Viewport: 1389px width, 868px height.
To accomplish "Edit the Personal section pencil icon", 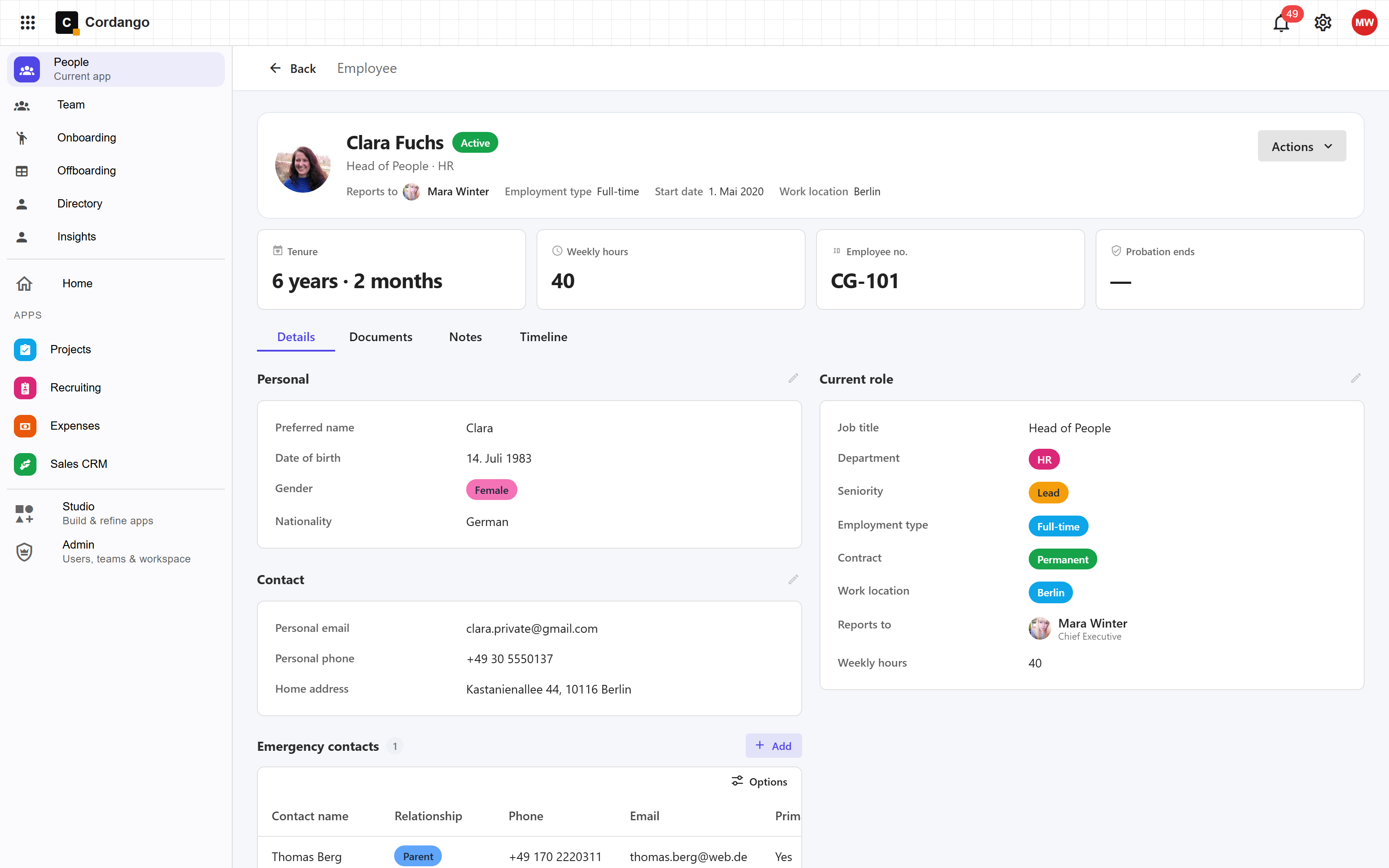I will click(793, 378).
